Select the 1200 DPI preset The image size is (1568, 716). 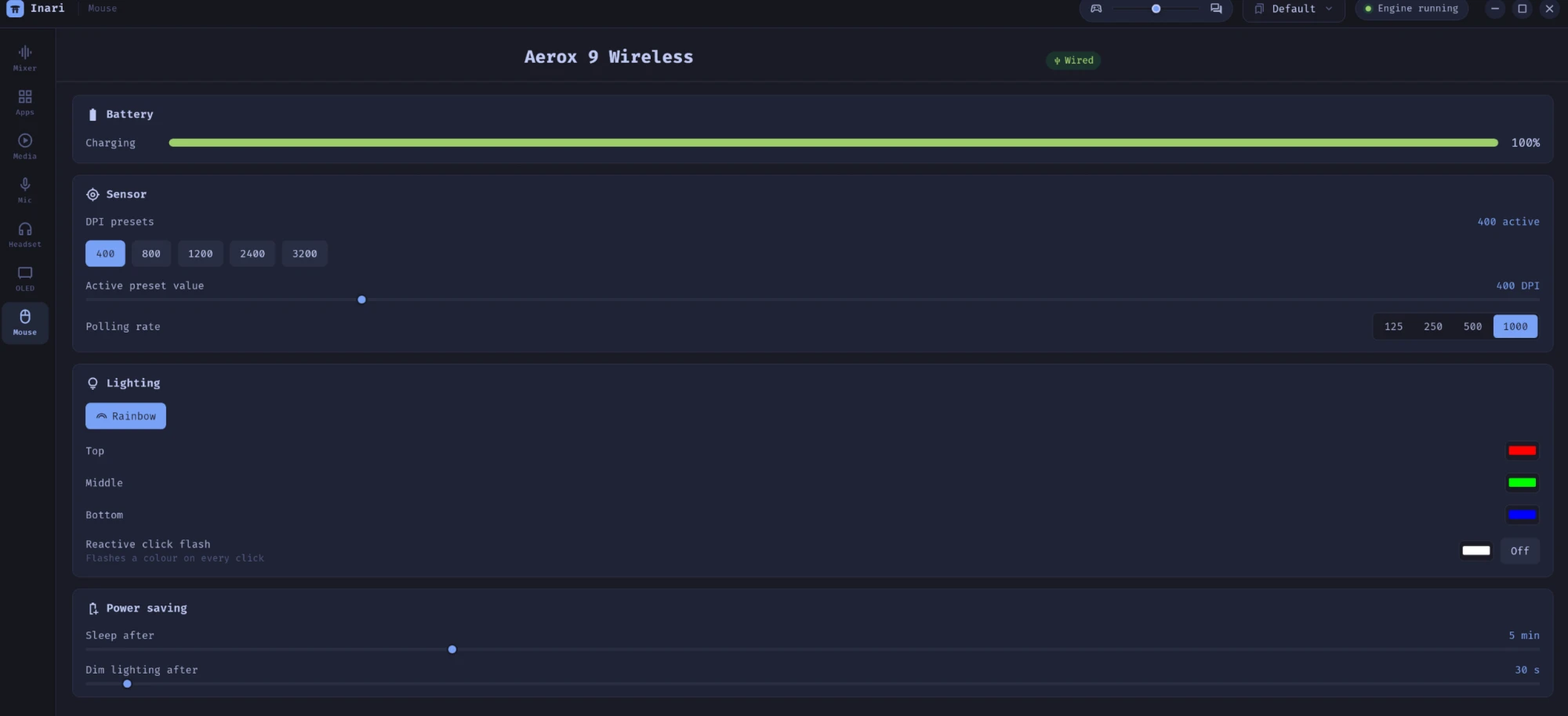click(x=201, y=253)
